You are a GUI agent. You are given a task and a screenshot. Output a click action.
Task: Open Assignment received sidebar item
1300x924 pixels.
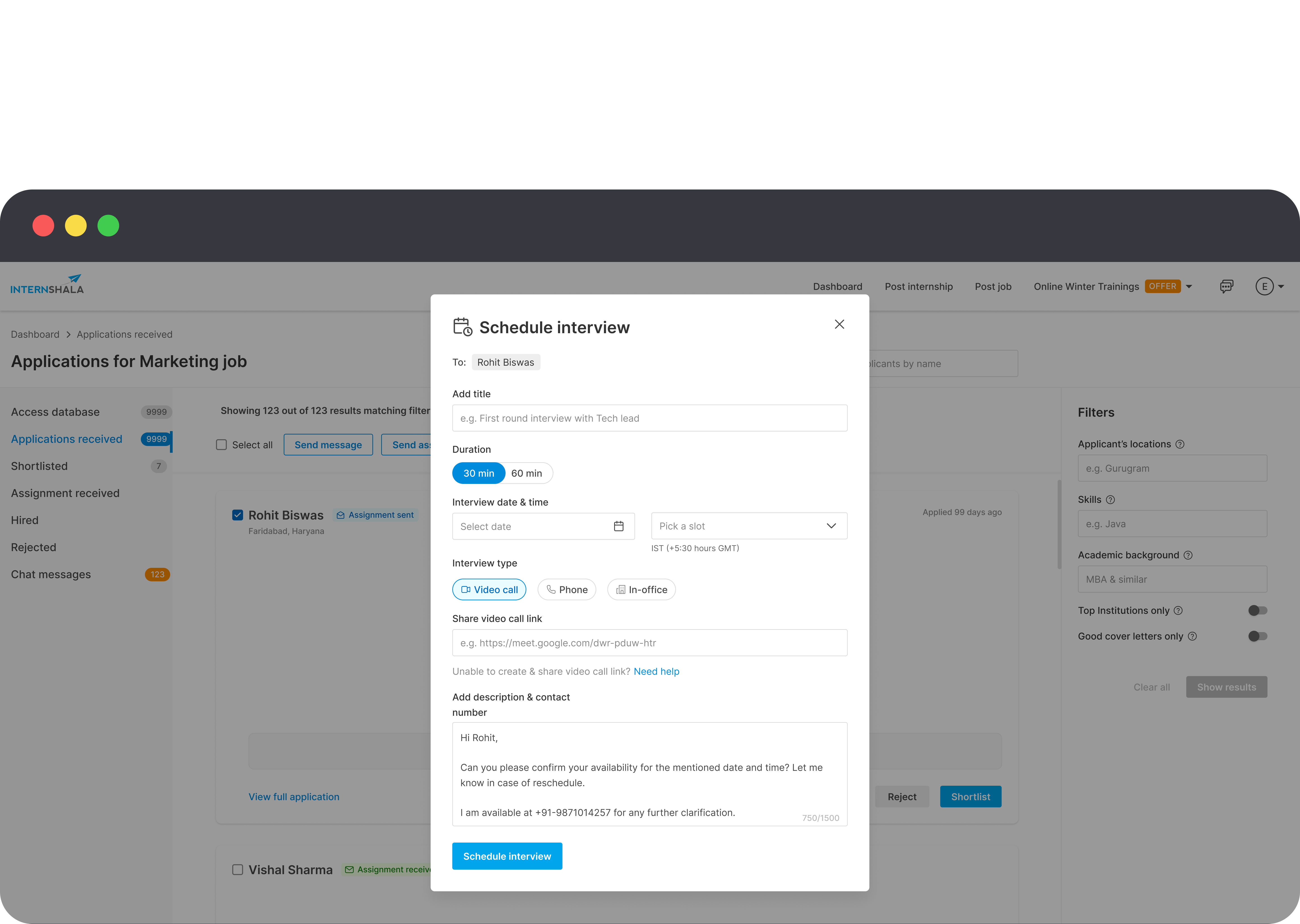point(65,493)
